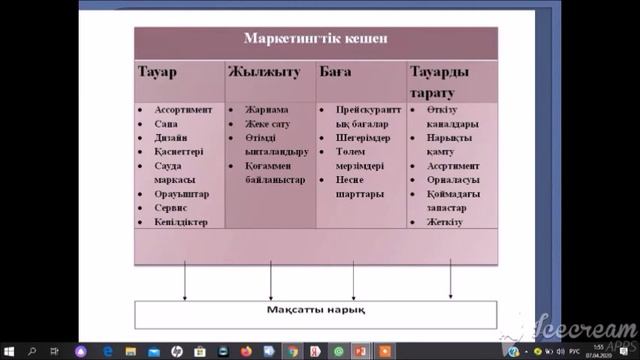Open the network status tray icon
Viewport: 640px width, 360px height.
[x=549, y=352]
